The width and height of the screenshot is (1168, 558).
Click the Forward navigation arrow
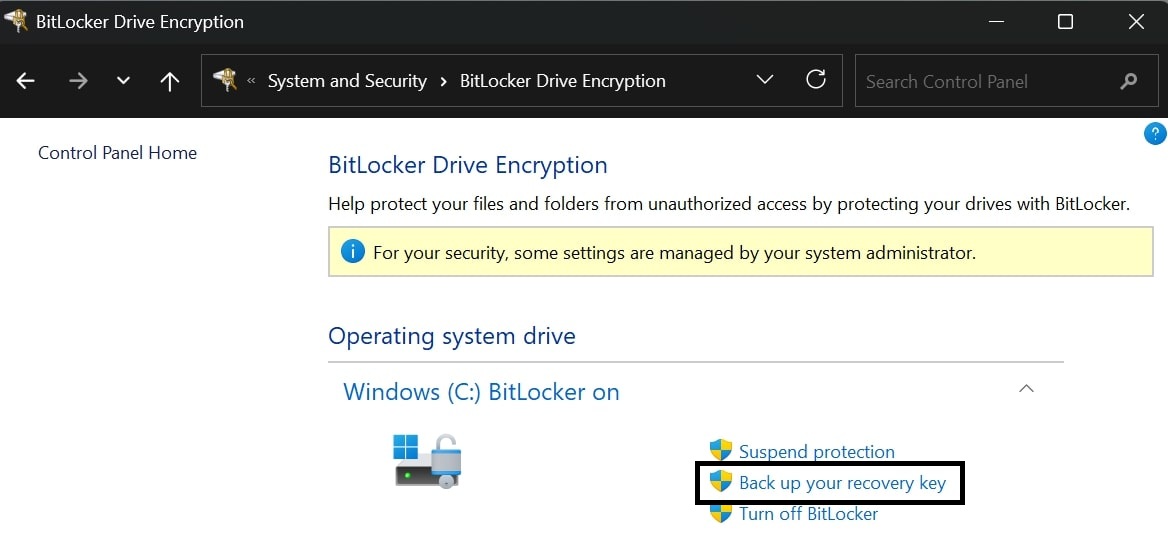[x=78, y=81]
